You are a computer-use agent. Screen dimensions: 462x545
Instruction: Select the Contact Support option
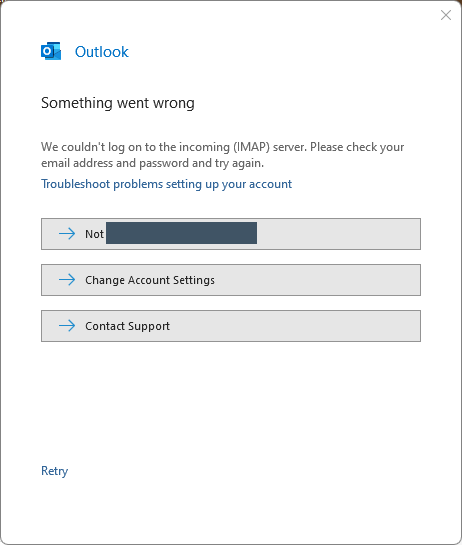[x=231, y=326]
